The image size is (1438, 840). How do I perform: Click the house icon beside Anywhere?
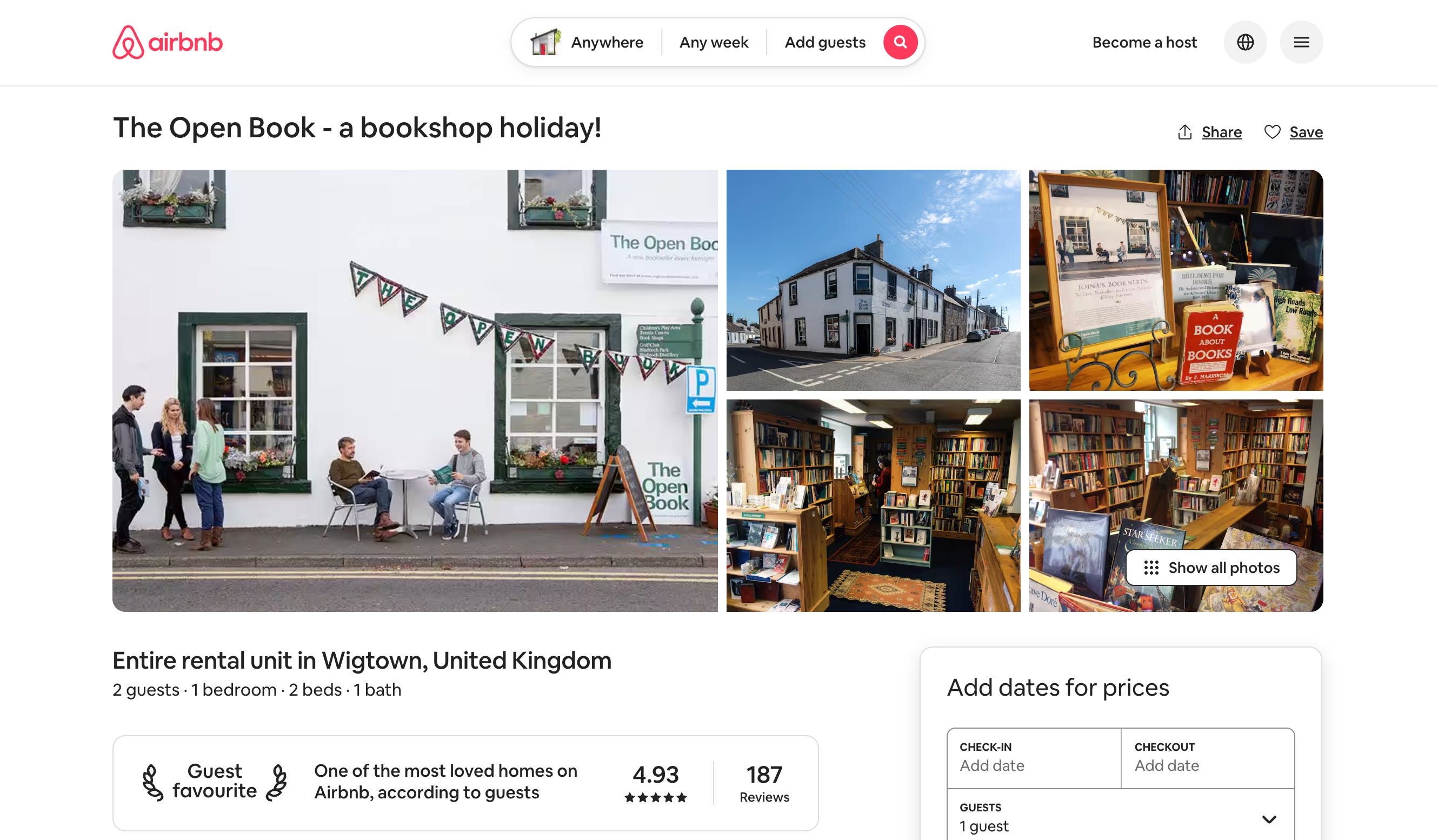545,42
